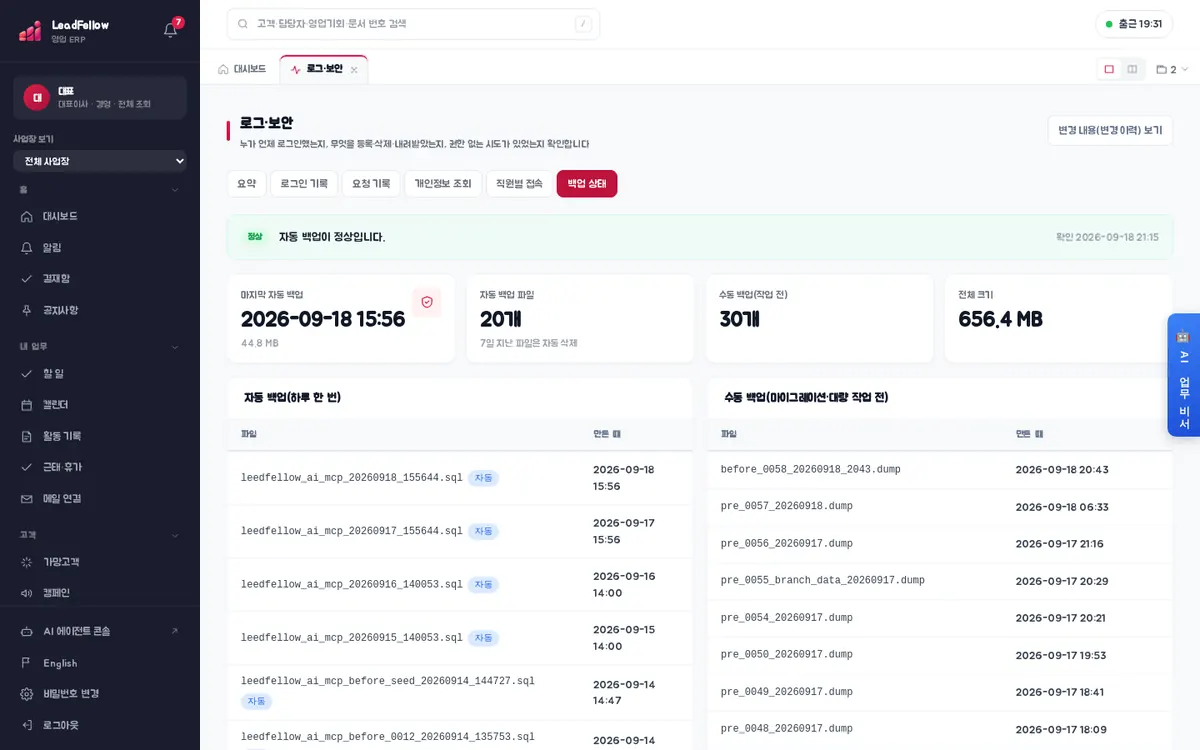Viewport: 1200px width, 750px height.
Task: Select before_0058_20260918_2043.dump file
Action: (811, 469)
